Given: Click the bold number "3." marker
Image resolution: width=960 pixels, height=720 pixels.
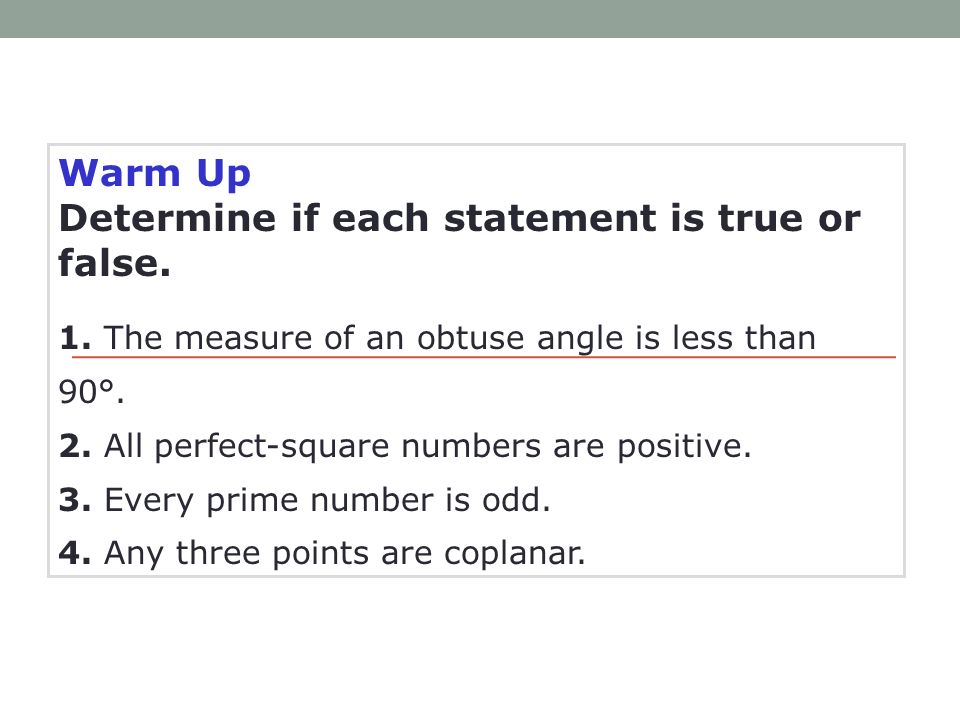Looking at the screenshot, I should (x=75, y=500).
